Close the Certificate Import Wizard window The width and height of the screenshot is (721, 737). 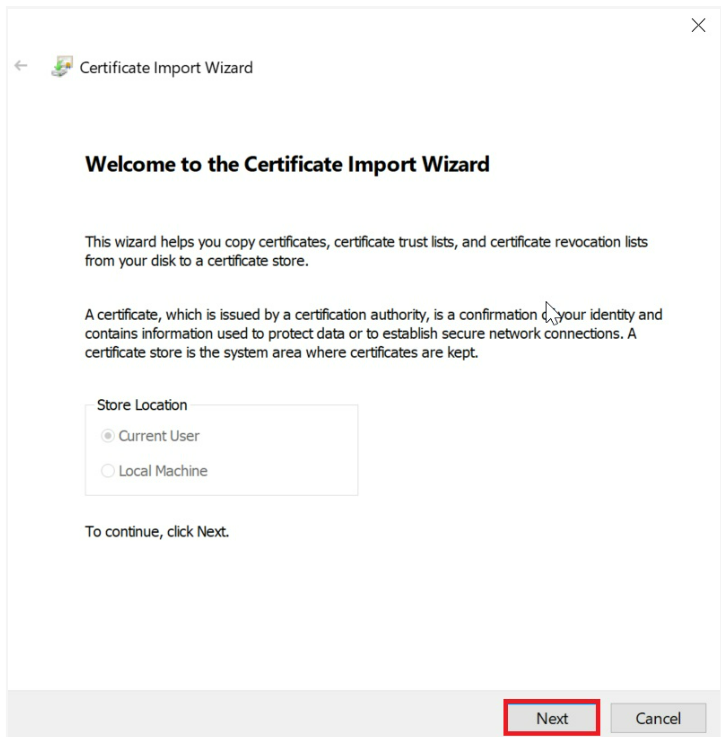[698, 26]
